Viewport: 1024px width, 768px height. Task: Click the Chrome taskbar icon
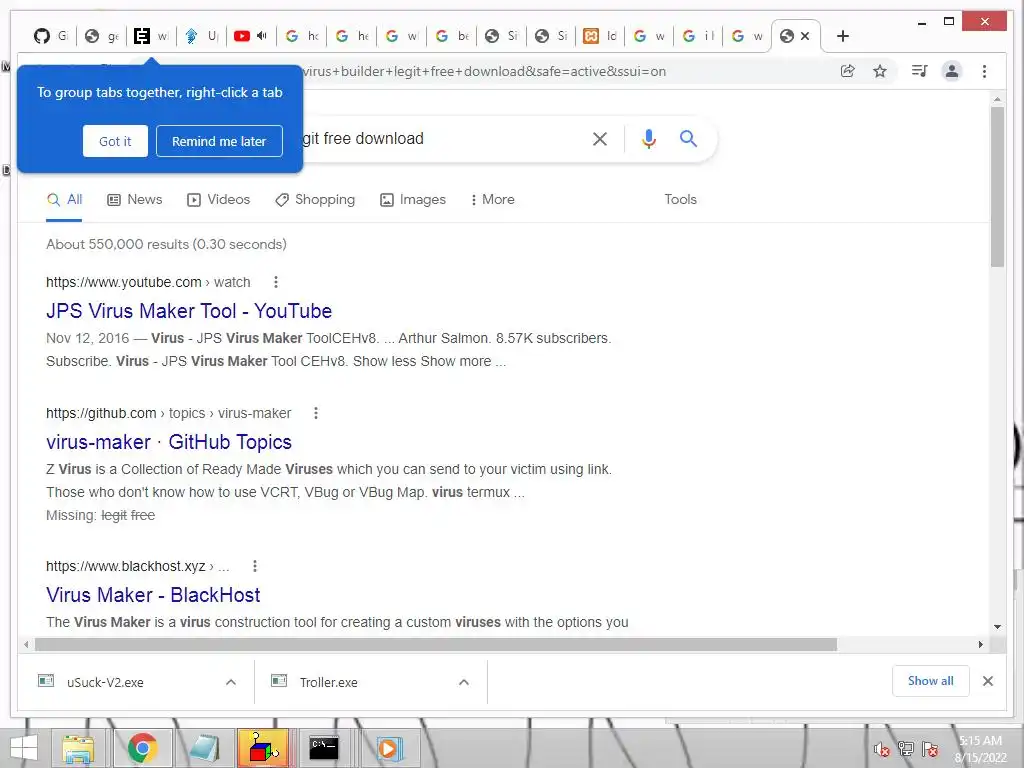(x=142, y=748)
